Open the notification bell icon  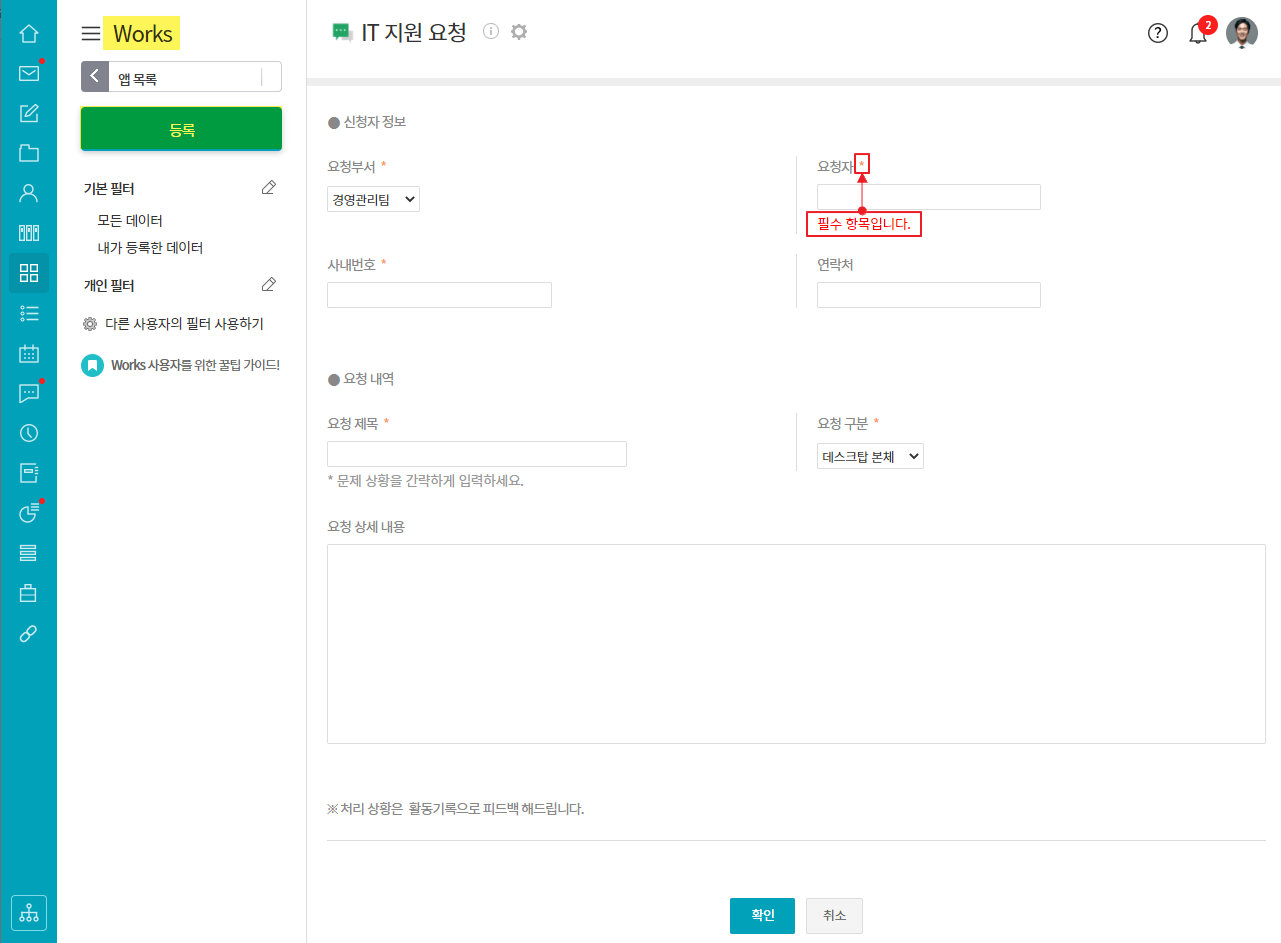pos(1197,34)
